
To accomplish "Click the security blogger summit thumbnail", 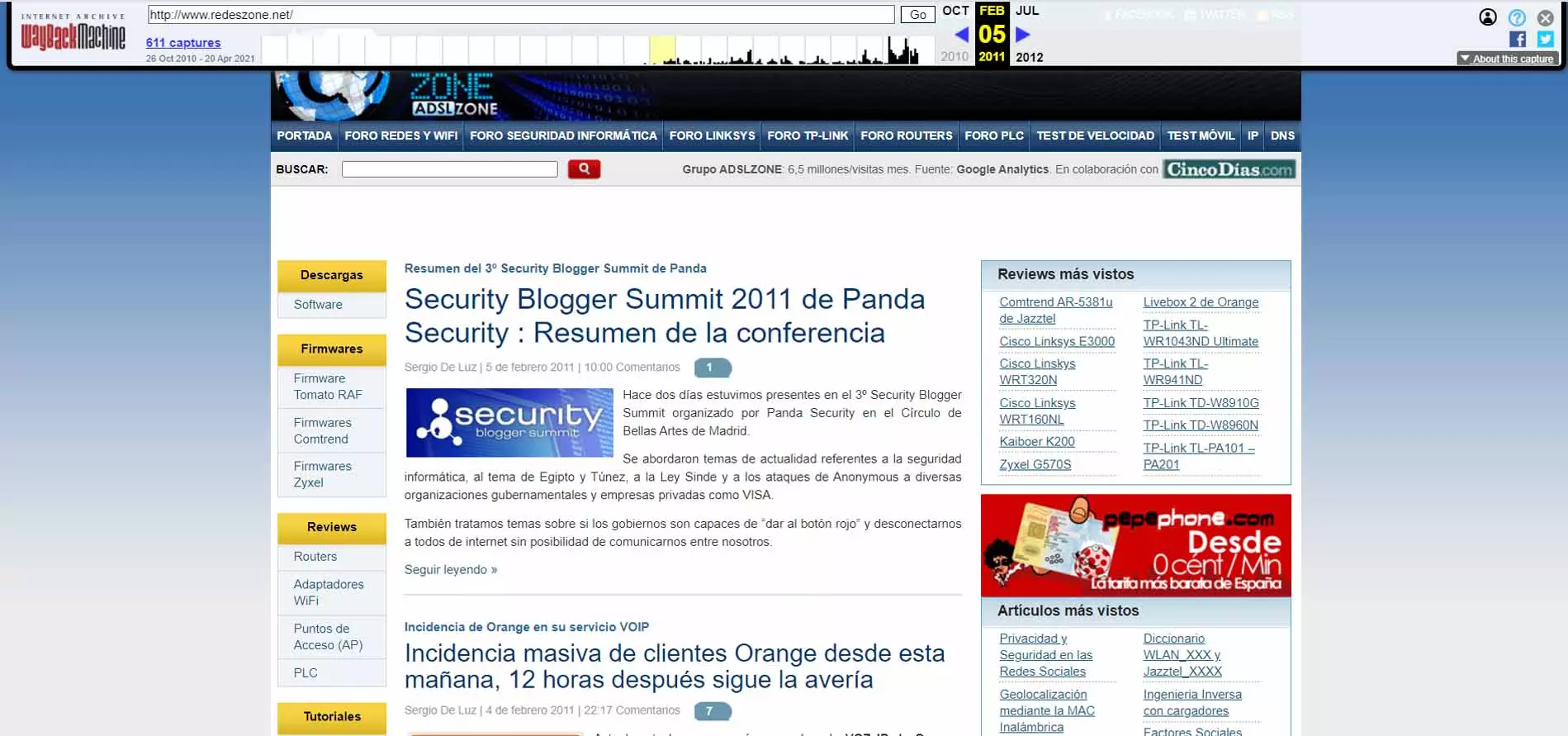I will [x=509, y=423].
